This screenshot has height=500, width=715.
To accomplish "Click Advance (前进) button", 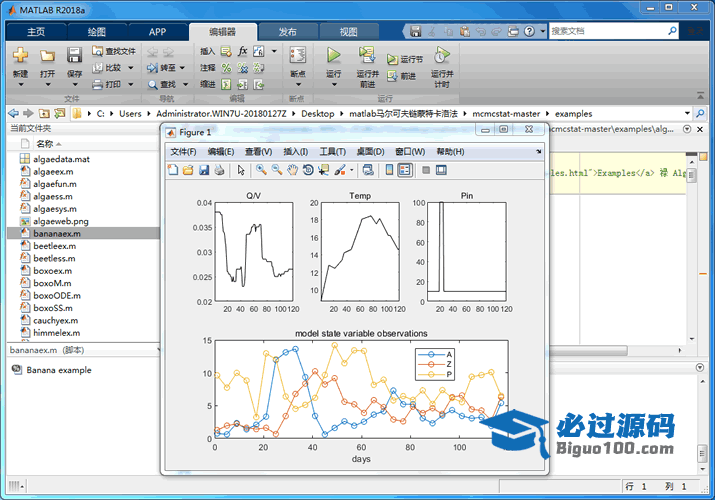I will coord(402,76).
